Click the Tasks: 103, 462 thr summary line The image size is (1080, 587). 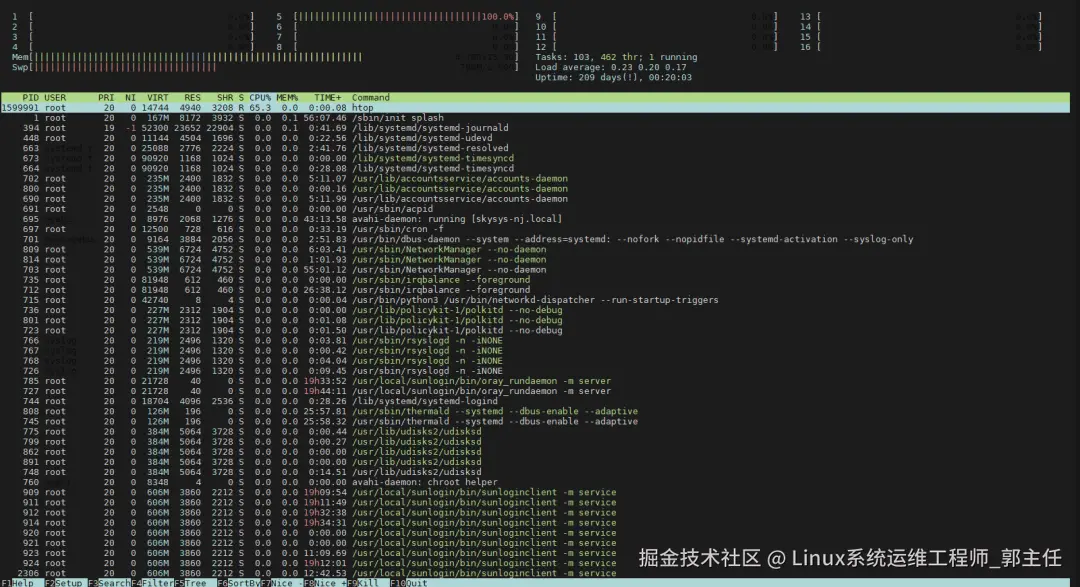pyautogui.click(x=616, y=57)
